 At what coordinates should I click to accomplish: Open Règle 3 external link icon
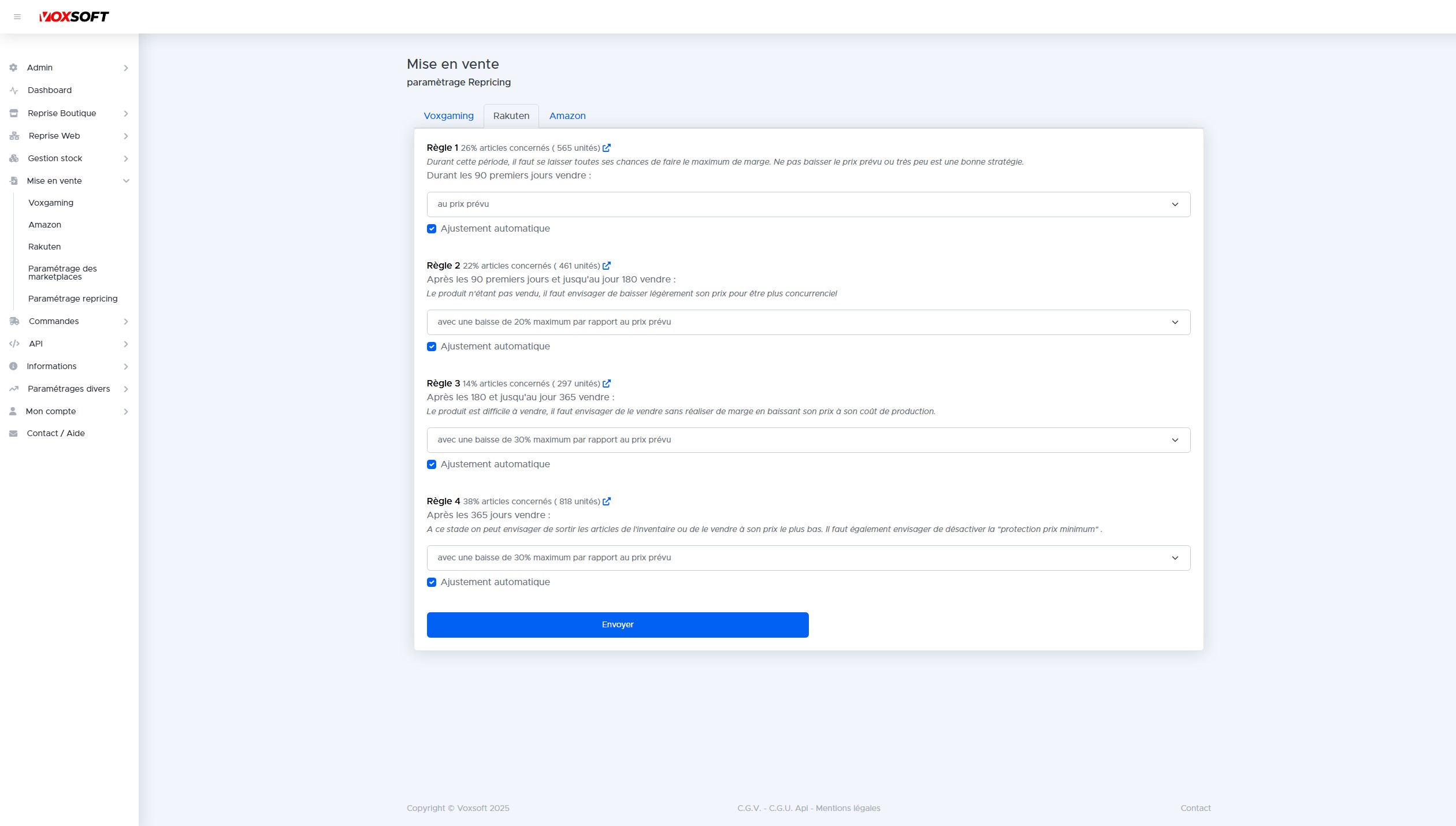pyautogui.click(x=607, y=384)
